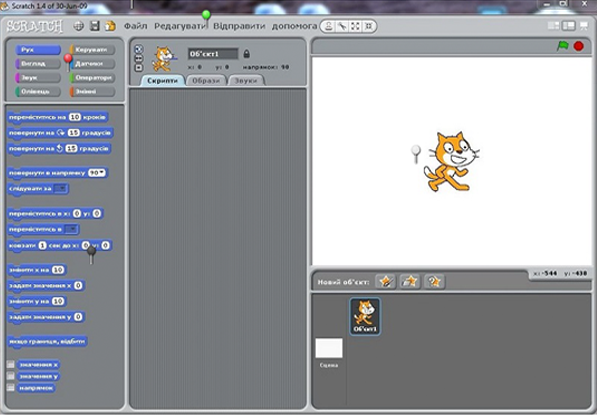Enable the напрямок stage monitor checkbox
The width and height of the screenshot is (597, 415).
tap(11, 388)
